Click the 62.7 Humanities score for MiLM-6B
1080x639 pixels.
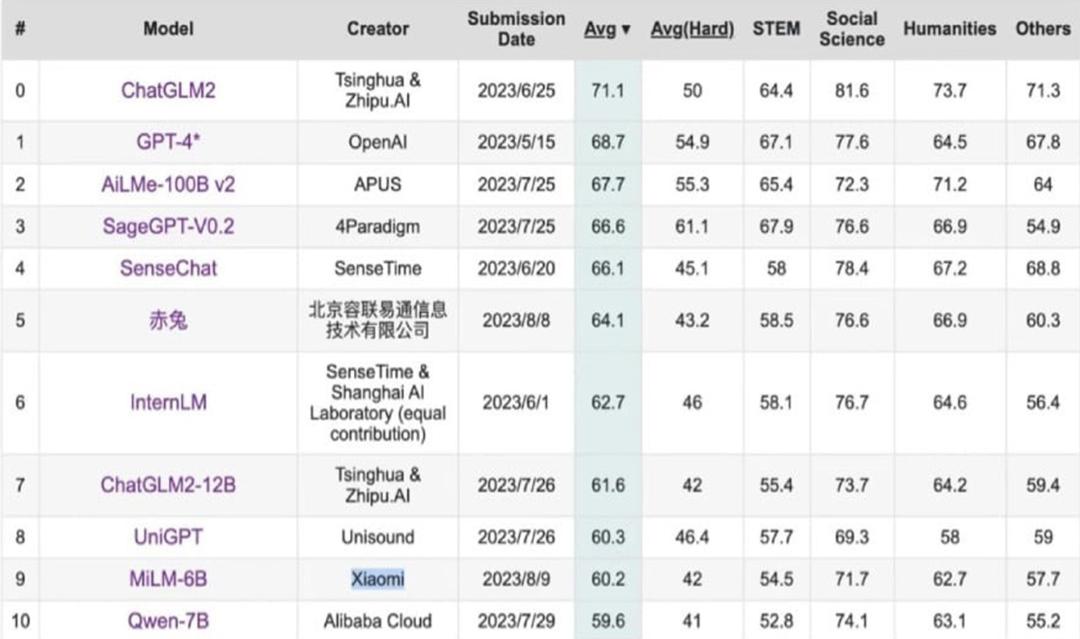[x=949, y=579]
